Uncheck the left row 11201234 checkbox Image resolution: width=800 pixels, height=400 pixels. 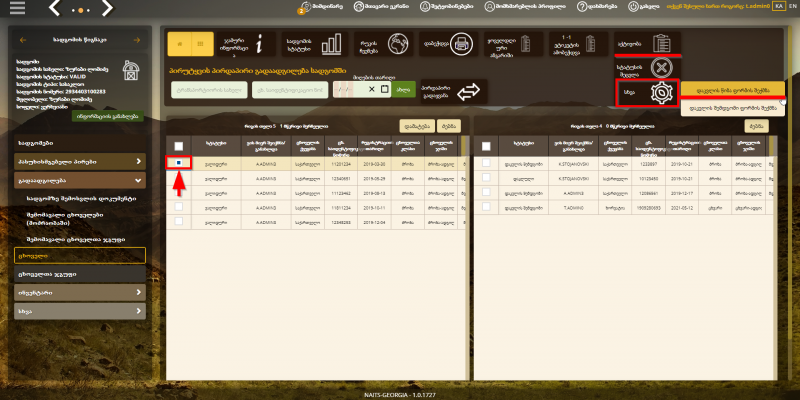(x=179, y=163)
